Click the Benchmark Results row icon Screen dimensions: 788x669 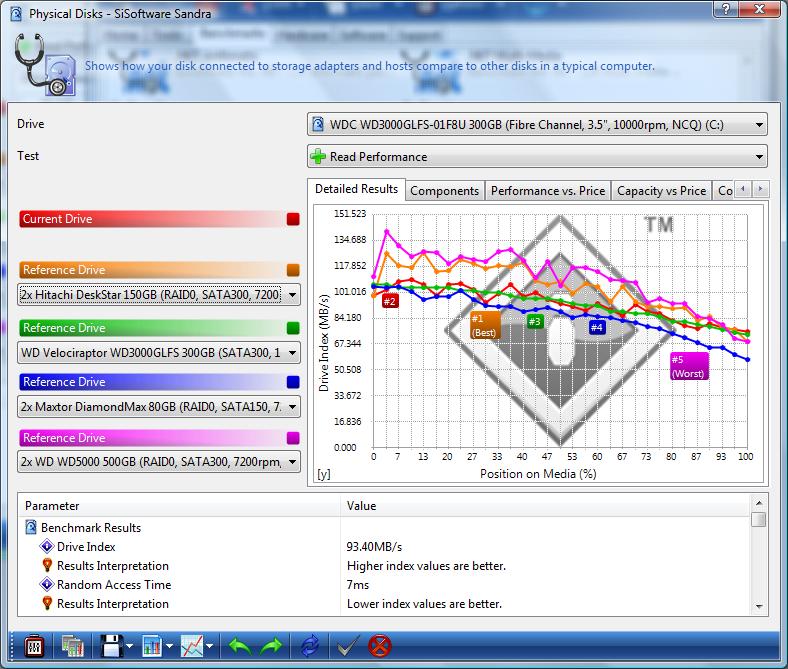(31, 527)
